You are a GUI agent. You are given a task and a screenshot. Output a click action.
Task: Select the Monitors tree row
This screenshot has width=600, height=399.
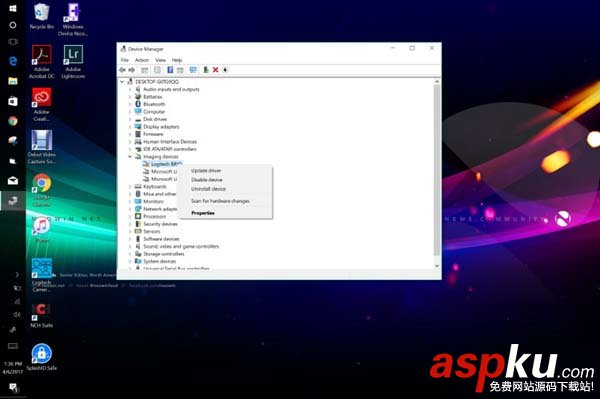[x=149, y=202]
